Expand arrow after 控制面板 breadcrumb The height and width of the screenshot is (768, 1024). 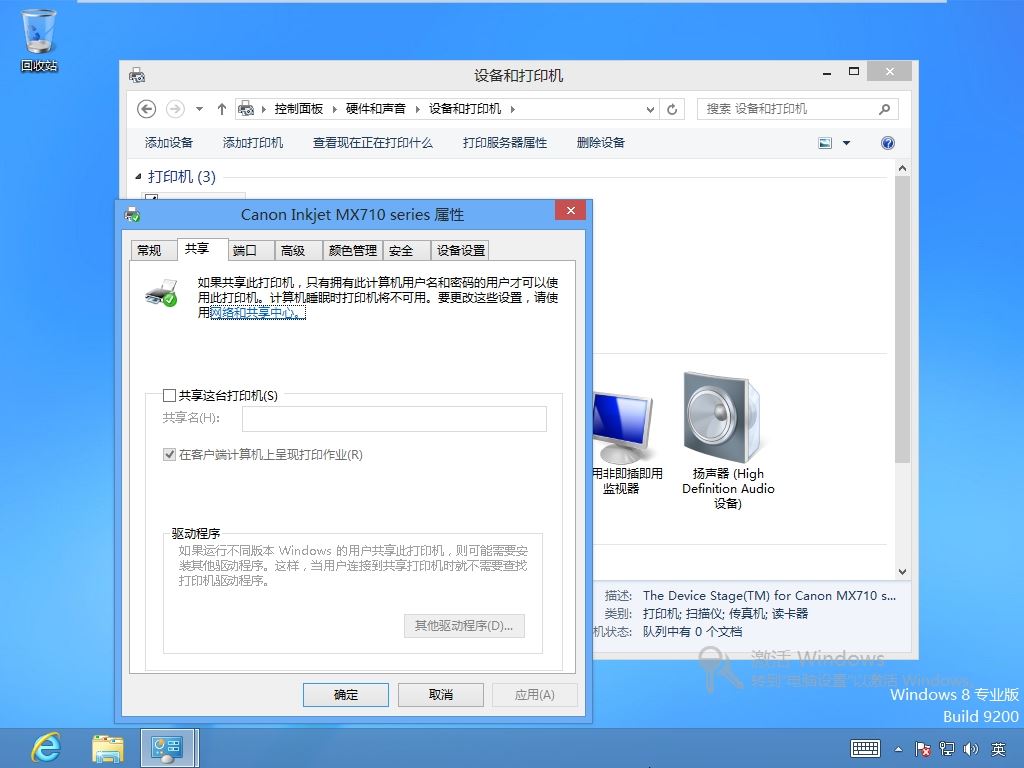334,109
